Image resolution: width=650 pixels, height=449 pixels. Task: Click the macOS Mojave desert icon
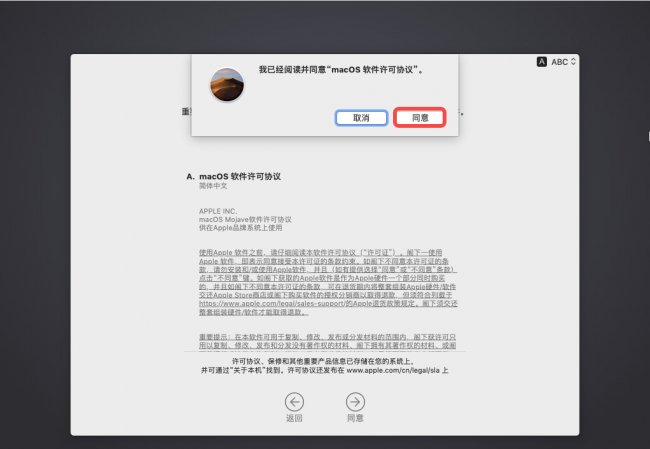point(227,85)
